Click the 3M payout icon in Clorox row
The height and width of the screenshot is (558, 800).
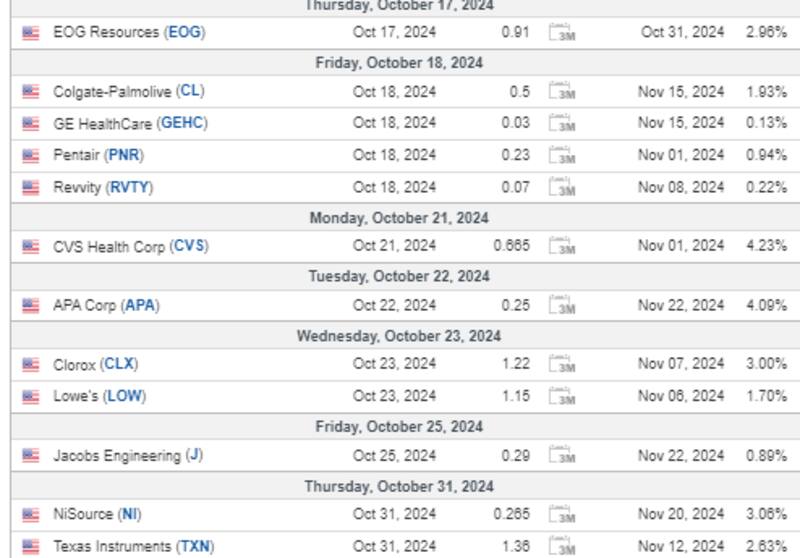pyautogui.click(x=563, y=365)
